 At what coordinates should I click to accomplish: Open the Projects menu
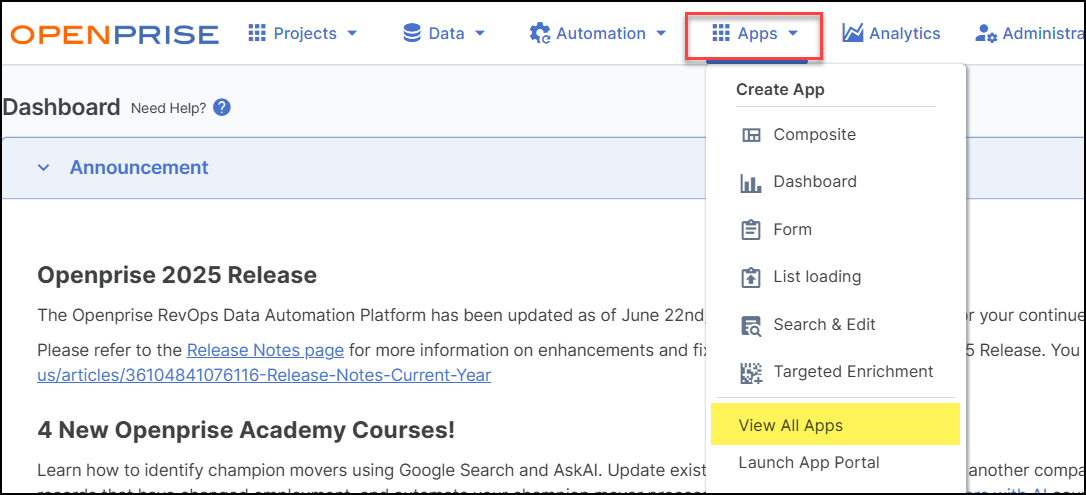coord(303,33)
